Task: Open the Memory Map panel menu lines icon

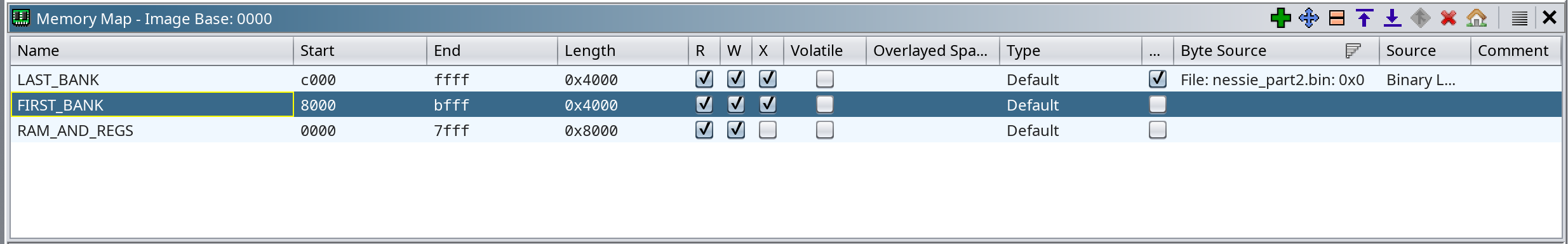Action: click(x=1520, y=18)
